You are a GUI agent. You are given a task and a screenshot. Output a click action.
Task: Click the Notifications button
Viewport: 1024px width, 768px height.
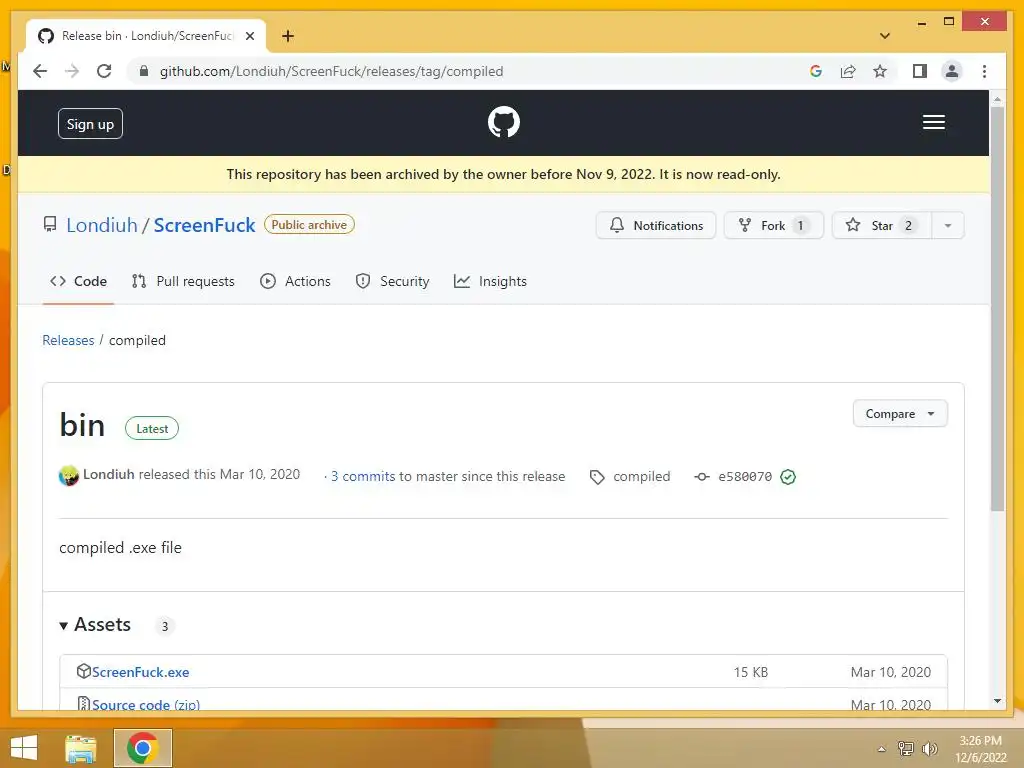pos(656,225)
